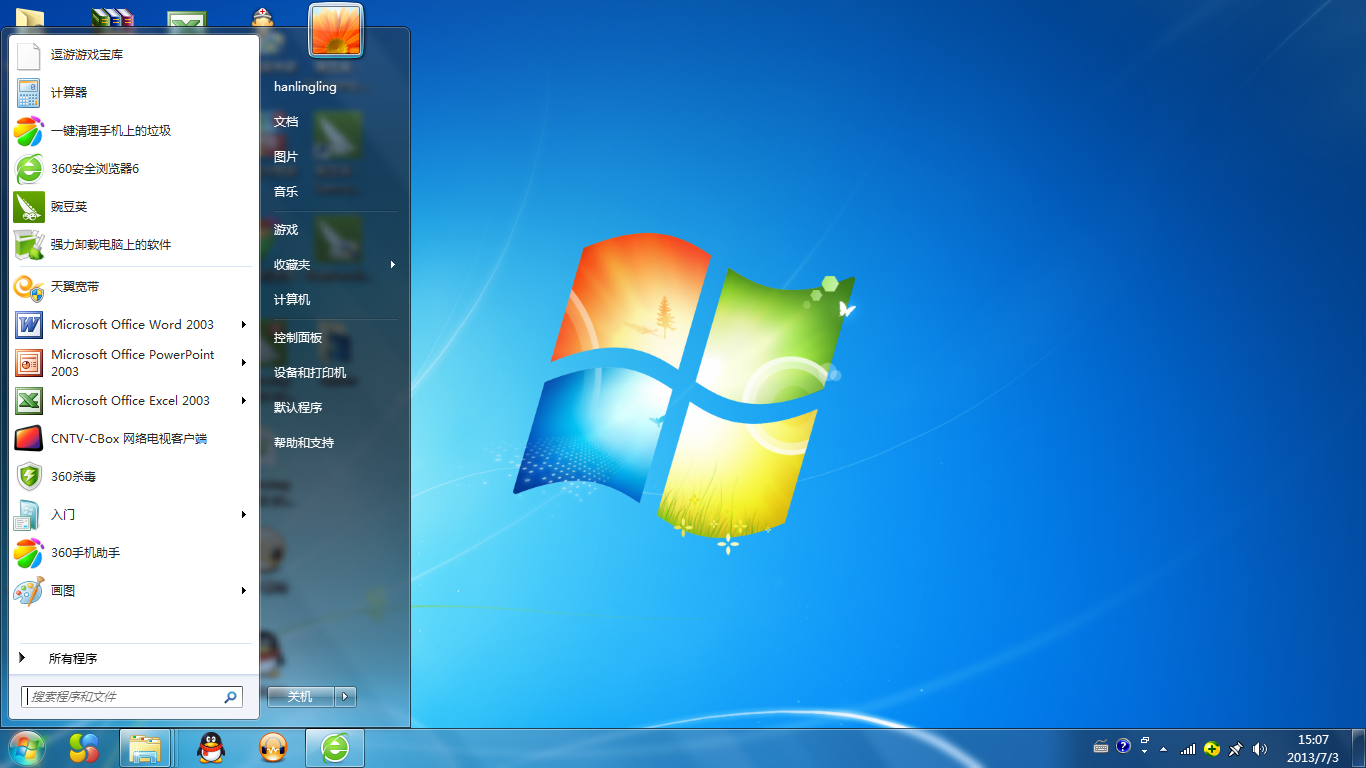Open the 豌豆荚 app
The height and width of the screenshot is (768, 1366).
pyautogui.click(x=134, y=207)
